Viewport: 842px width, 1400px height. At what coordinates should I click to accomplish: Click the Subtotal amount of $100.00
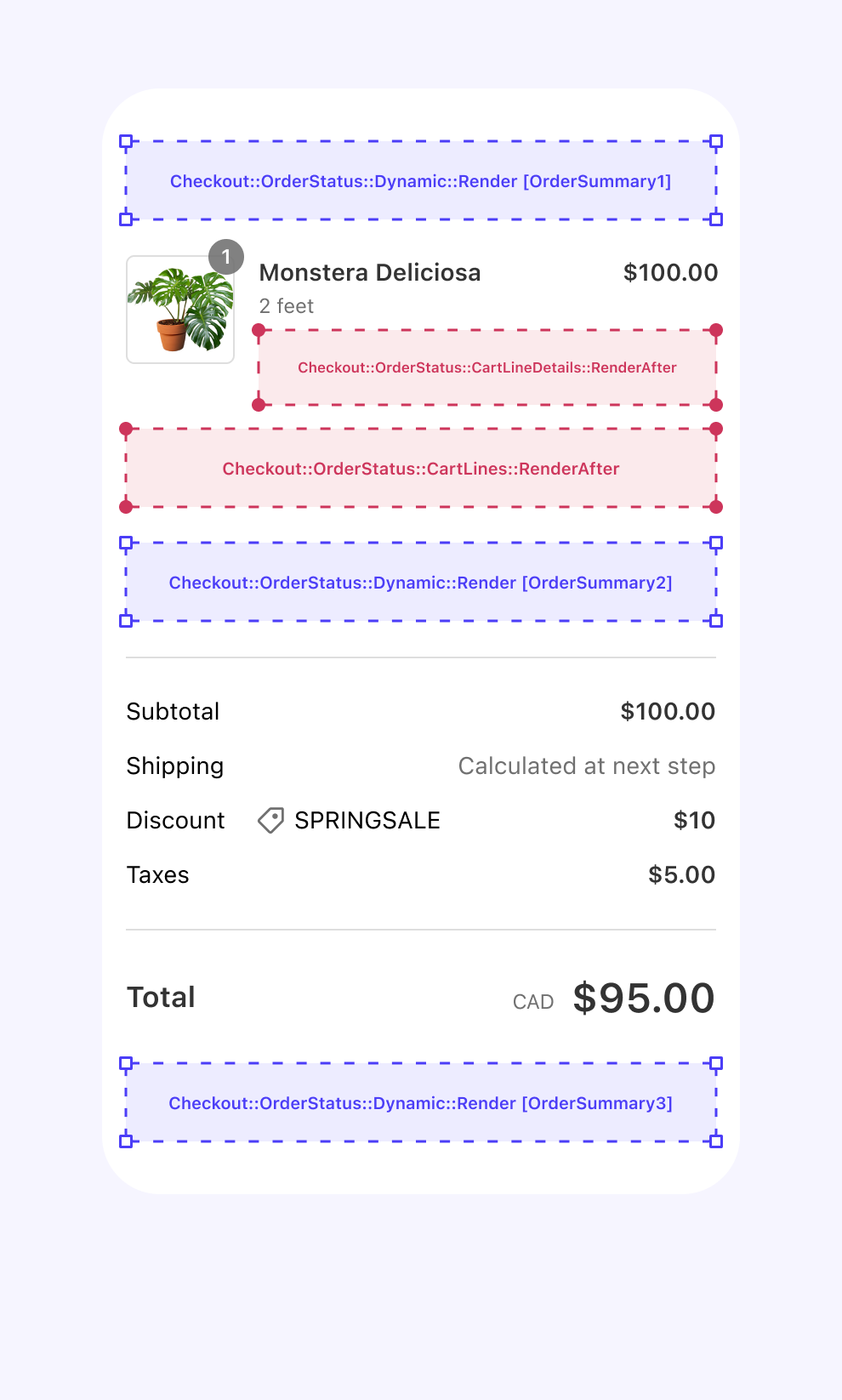pyautogui.click(x=668, y=712)
